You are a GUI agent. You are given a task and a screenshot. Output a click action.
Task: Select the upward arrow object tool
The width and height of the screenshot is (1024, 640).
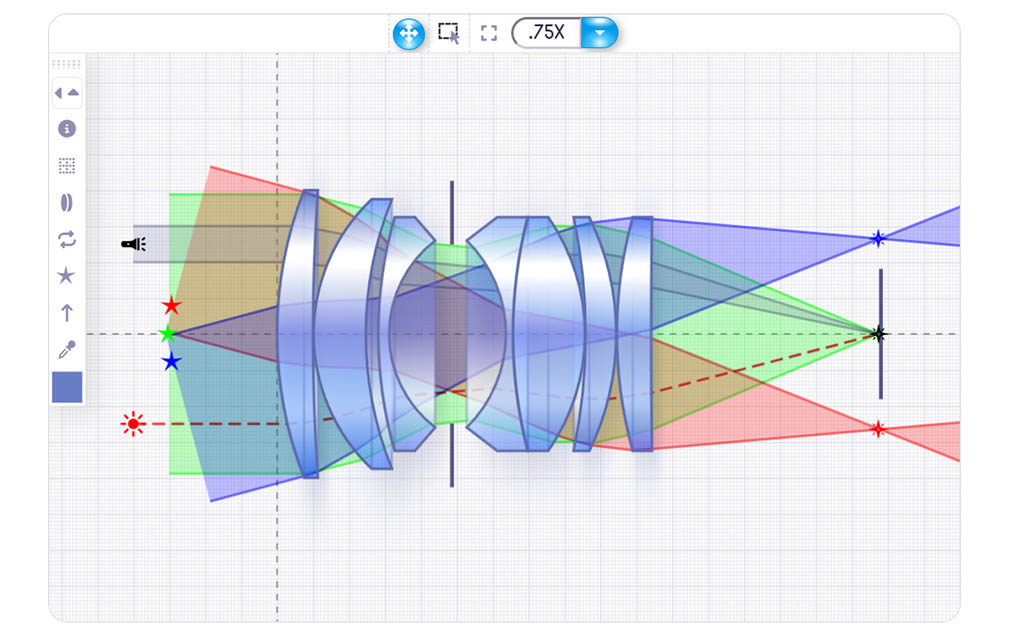[67, 313]
